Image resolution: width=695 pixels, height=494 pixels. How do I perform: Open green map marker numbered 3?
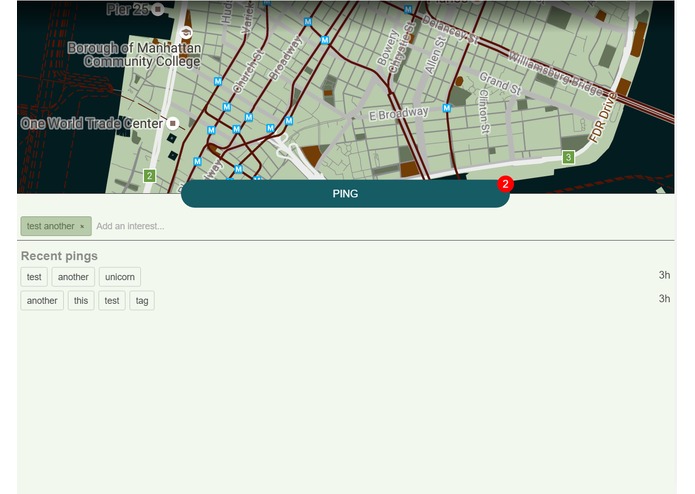click(568, 157)
